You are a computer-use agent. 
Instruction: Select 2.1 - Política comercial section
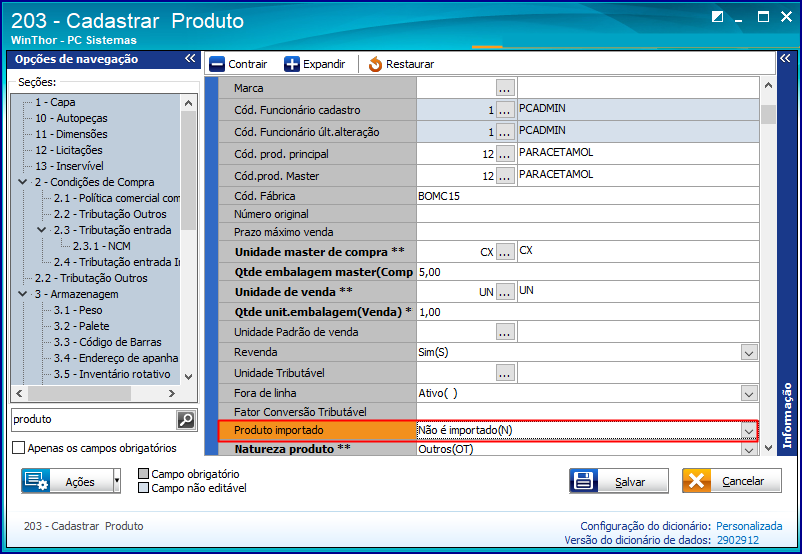pos(117,198)
